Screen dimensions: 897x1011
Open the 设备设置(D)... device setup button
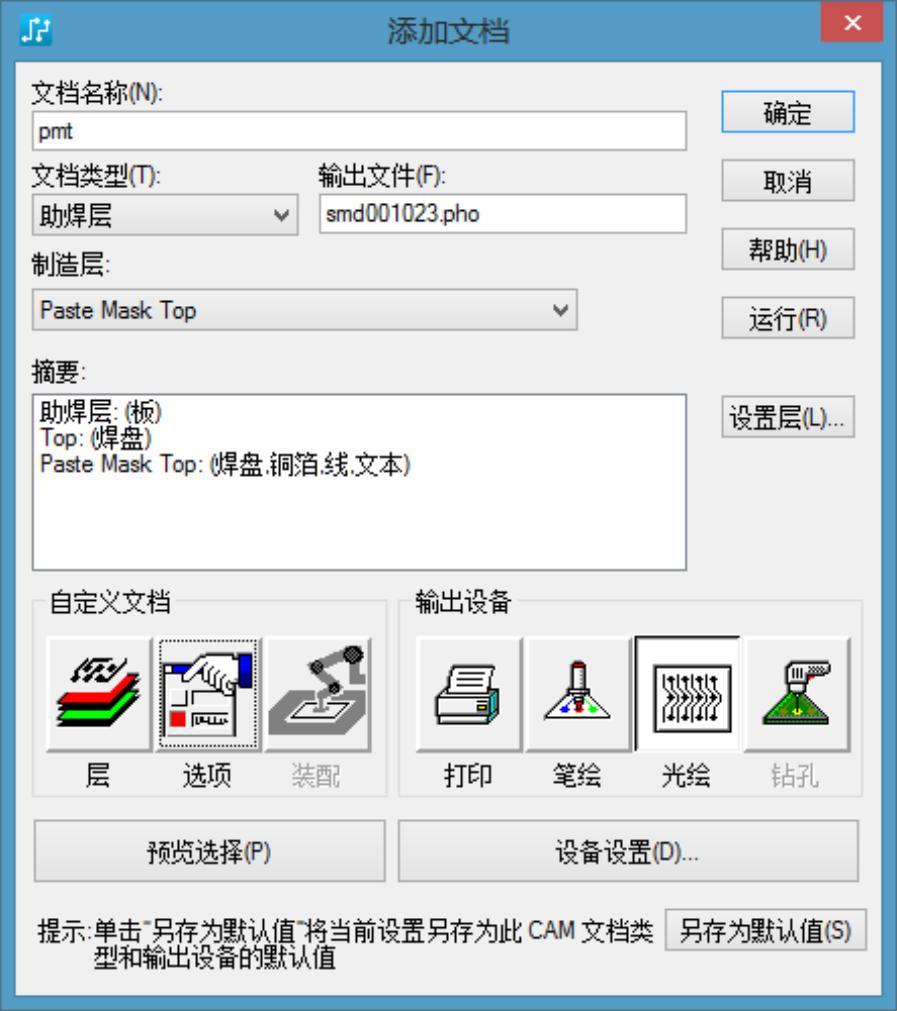coord(628,851)
